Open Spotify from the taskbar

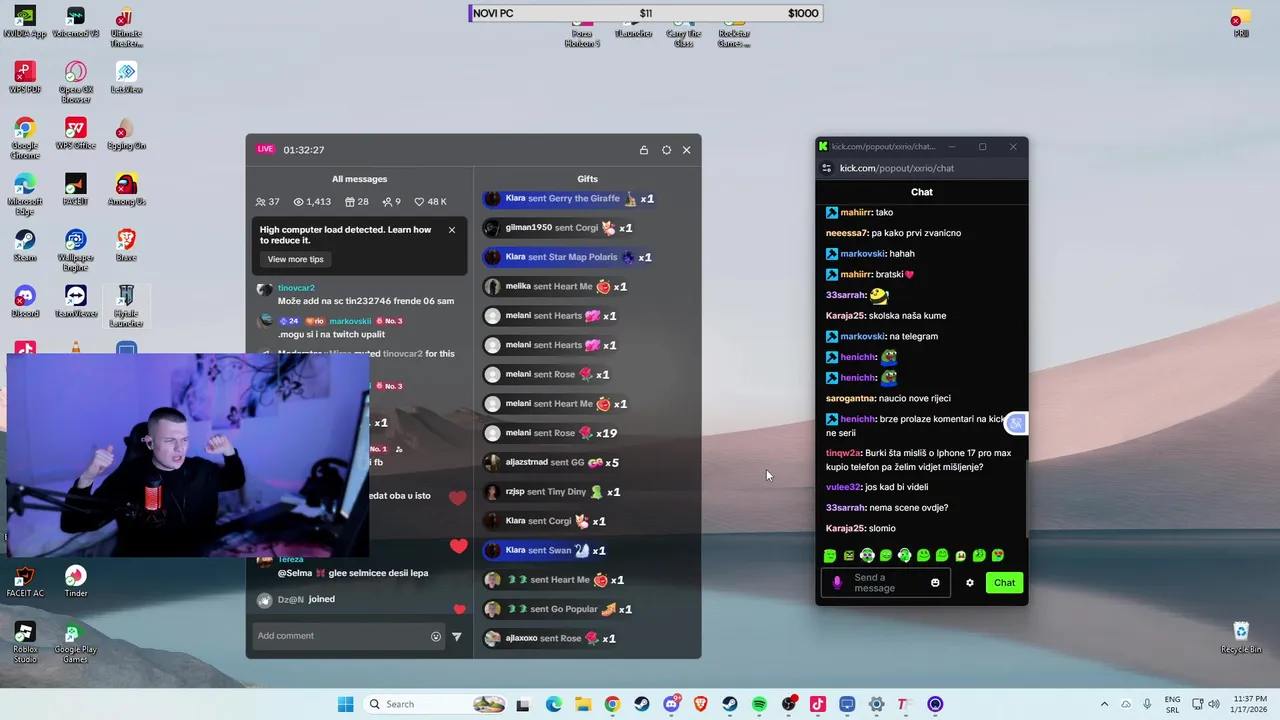[x=759, y=704]
